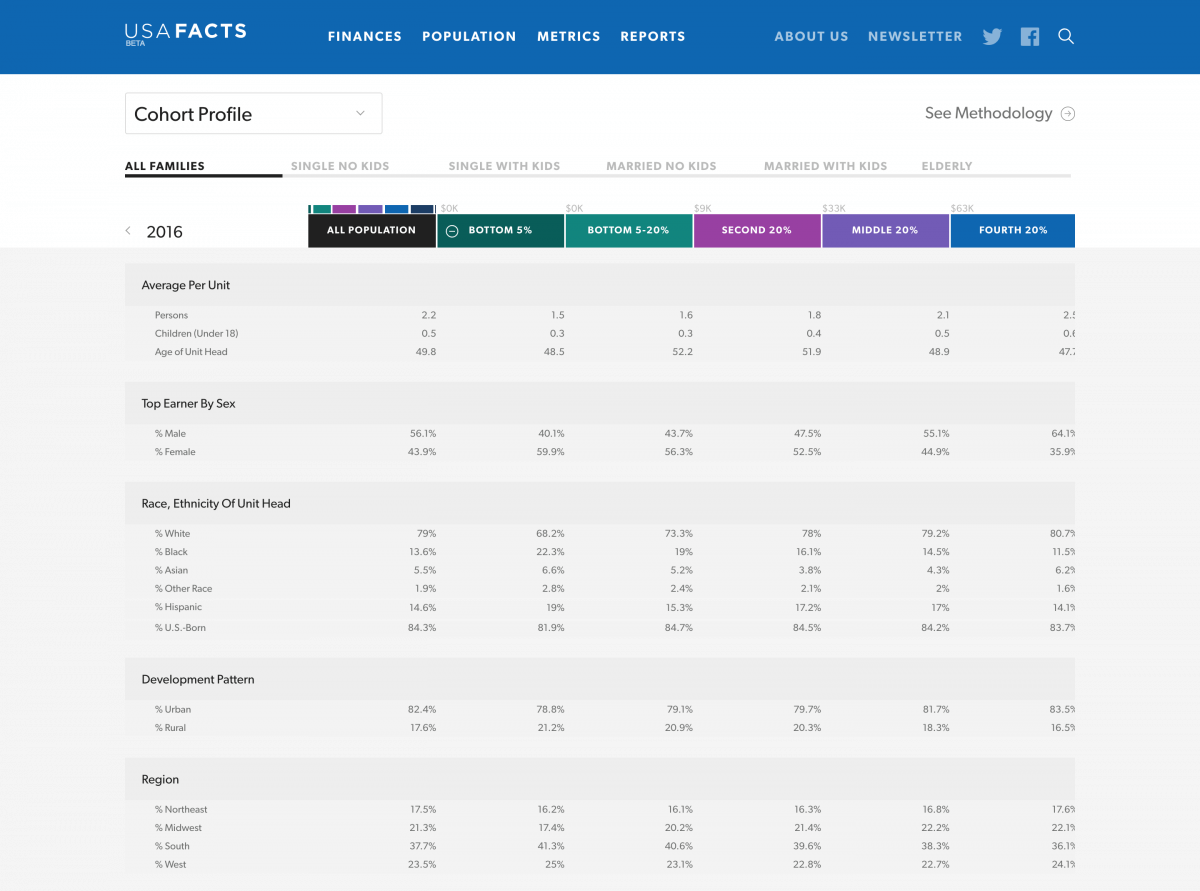Click the % Asian row label
1200x891 pixels.
point(171,570)
